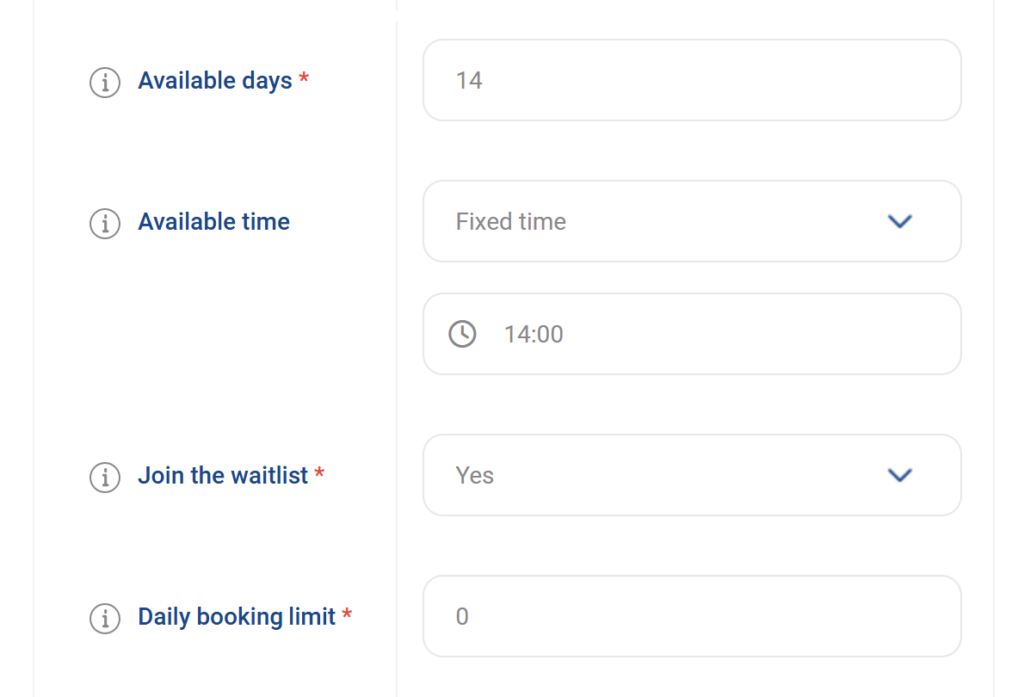
Task: Click the info icon beside Available time
Action: [x=105, y=224]
